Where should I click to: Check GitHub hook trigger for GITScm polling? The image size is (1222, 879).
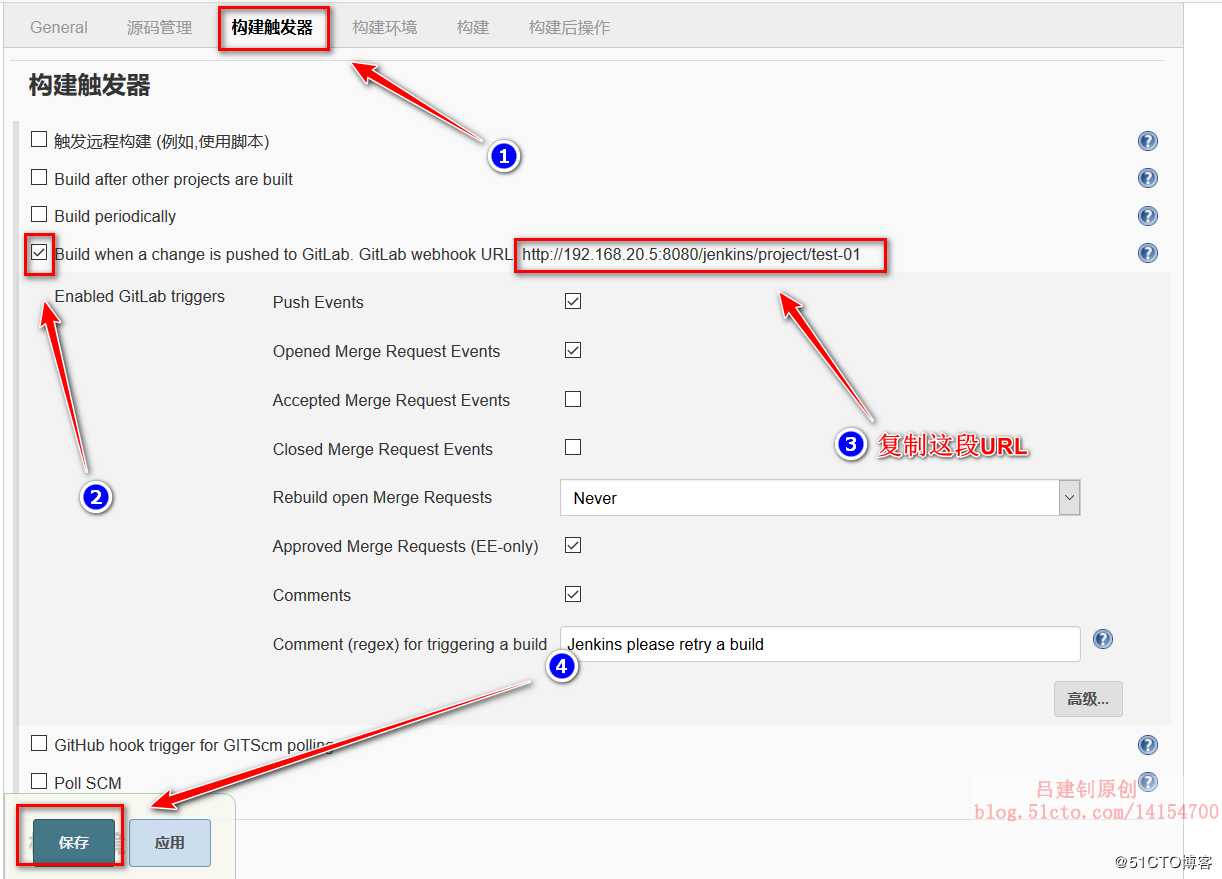click(39, 744)
